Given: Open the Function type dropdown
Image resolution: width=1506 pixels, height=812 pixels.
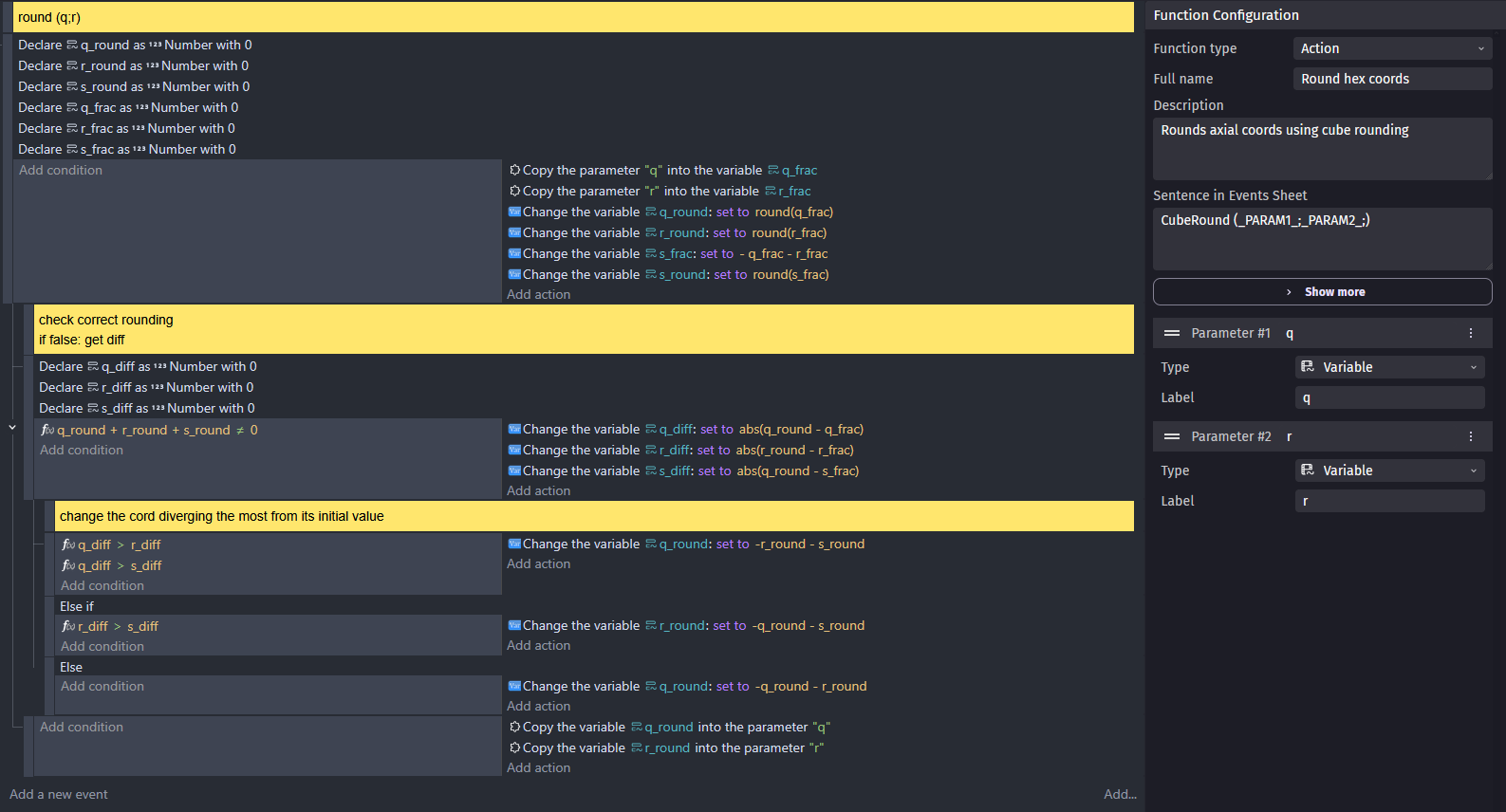Looking at the screenshot, I should (1391, 48).
